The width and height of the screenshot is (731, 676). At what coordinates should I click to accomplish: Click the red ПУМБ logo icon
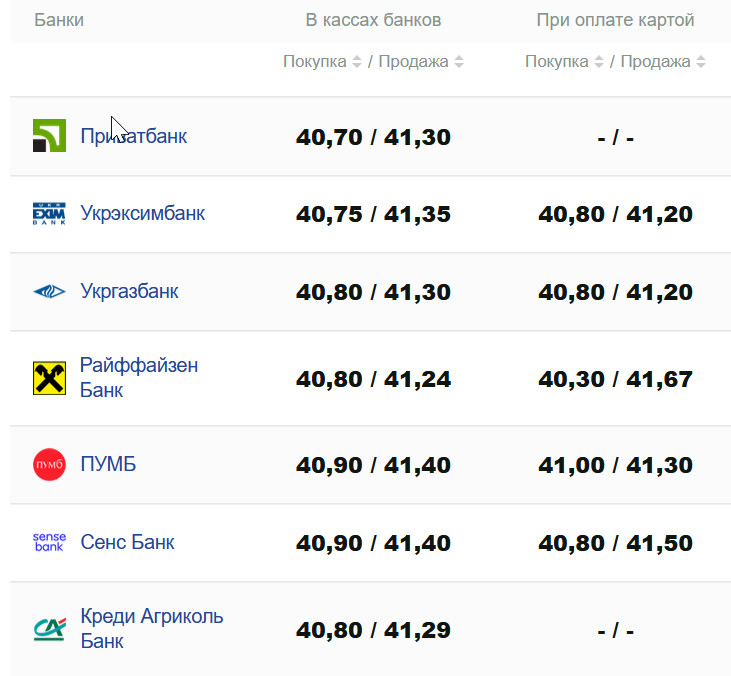tap(49, 465)
